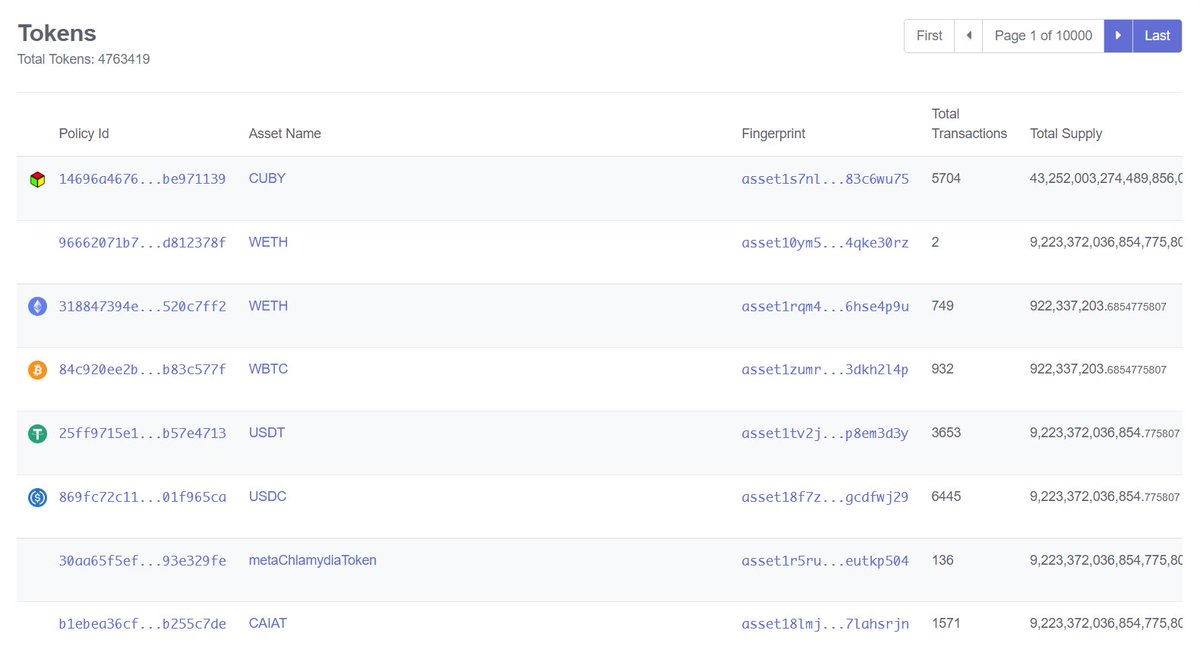
Task: Click the 749 transactions value for WETH
Action: click(942, 305)
